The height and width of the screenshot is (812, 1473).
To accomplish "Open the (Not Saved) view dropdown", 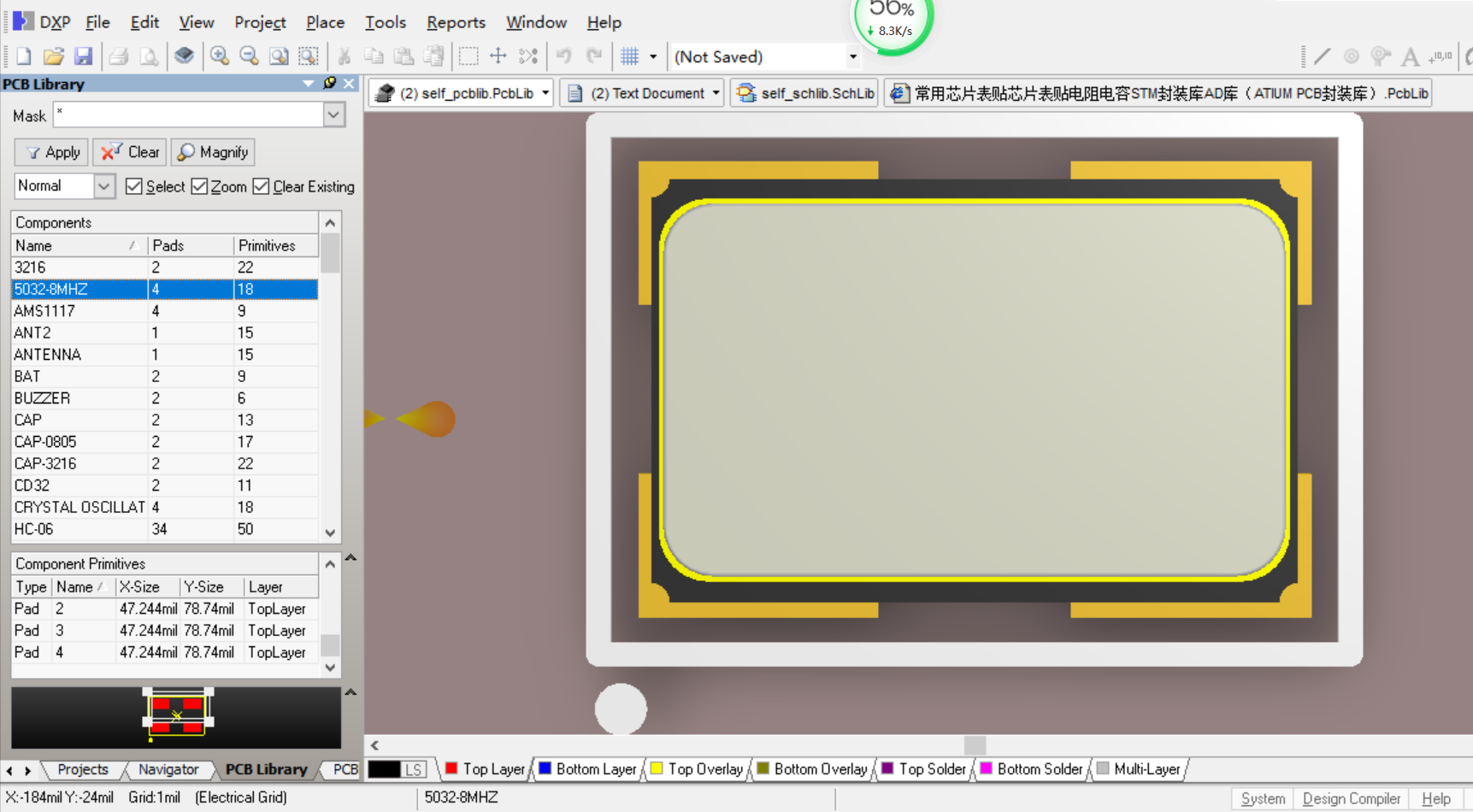I will click(852, 56).
